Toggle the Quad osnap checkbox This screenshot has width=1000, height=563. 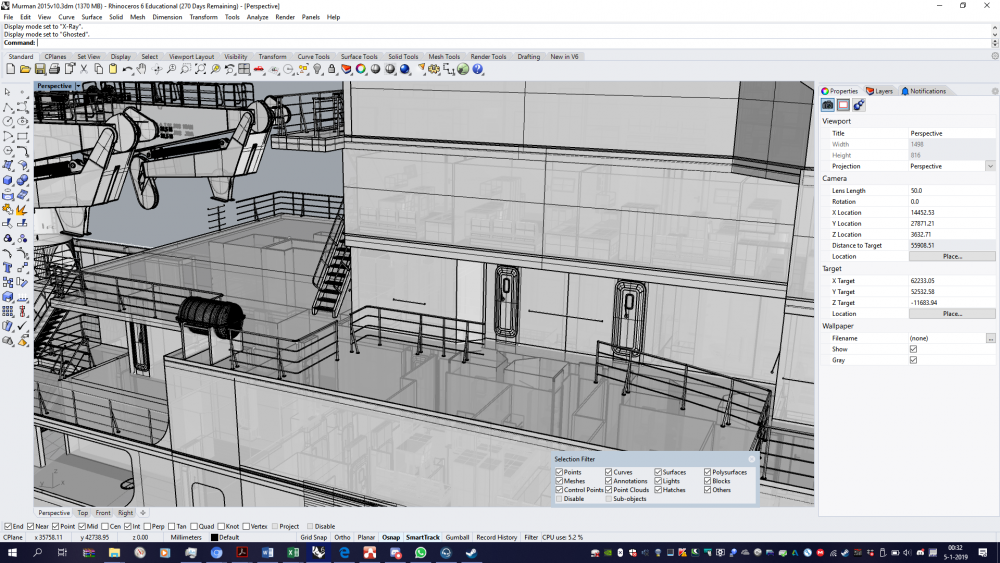194,526
